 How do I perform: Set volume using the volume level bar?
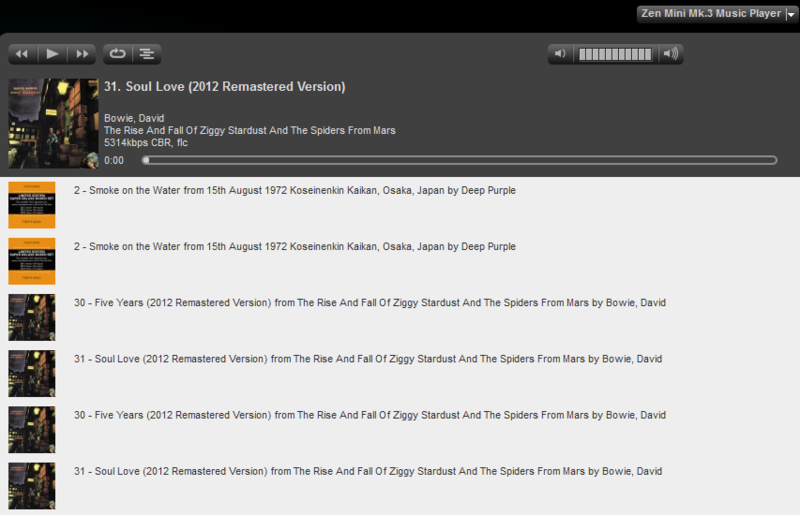pyautogui.click(x=615, y=54)
